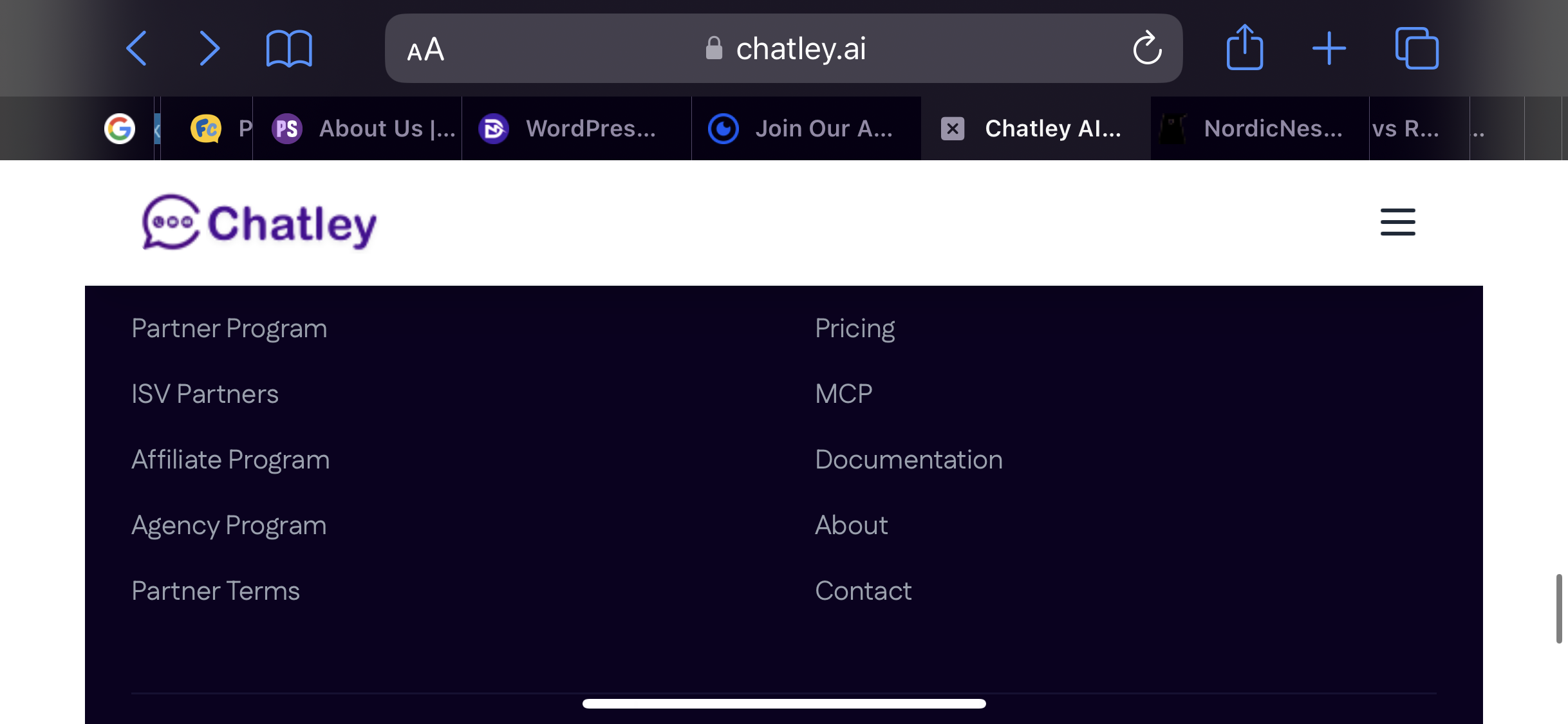Reload the chatley.ai page
Screen dimensions: 1568x724
[1147, 48]
